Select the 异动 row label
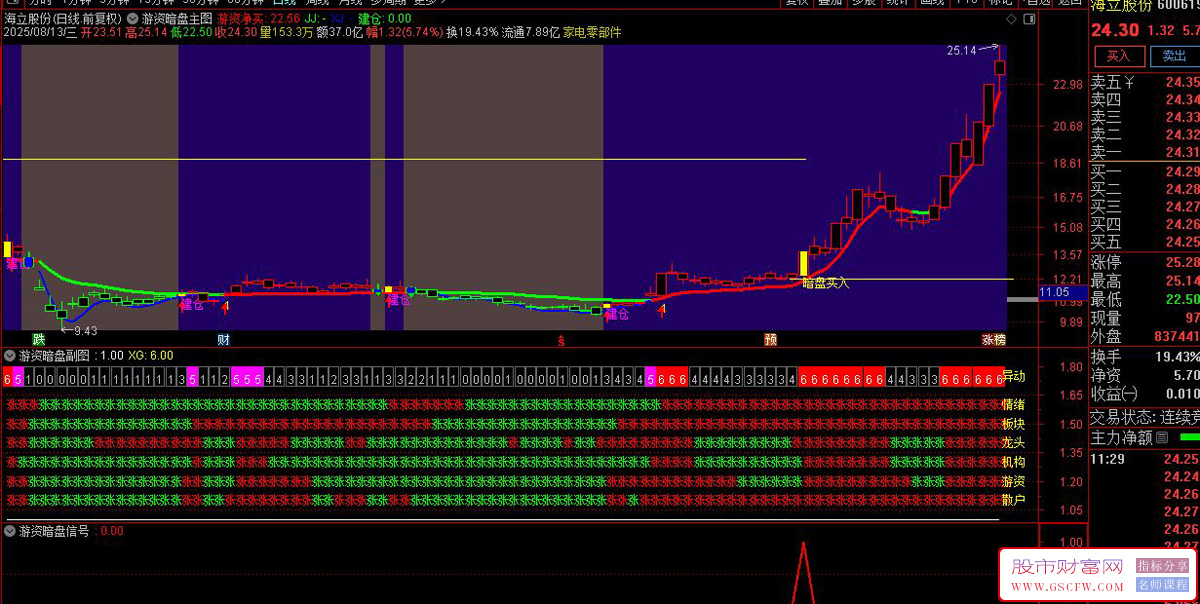Viewport: 1200px width, 604px height. (1013, 376)
